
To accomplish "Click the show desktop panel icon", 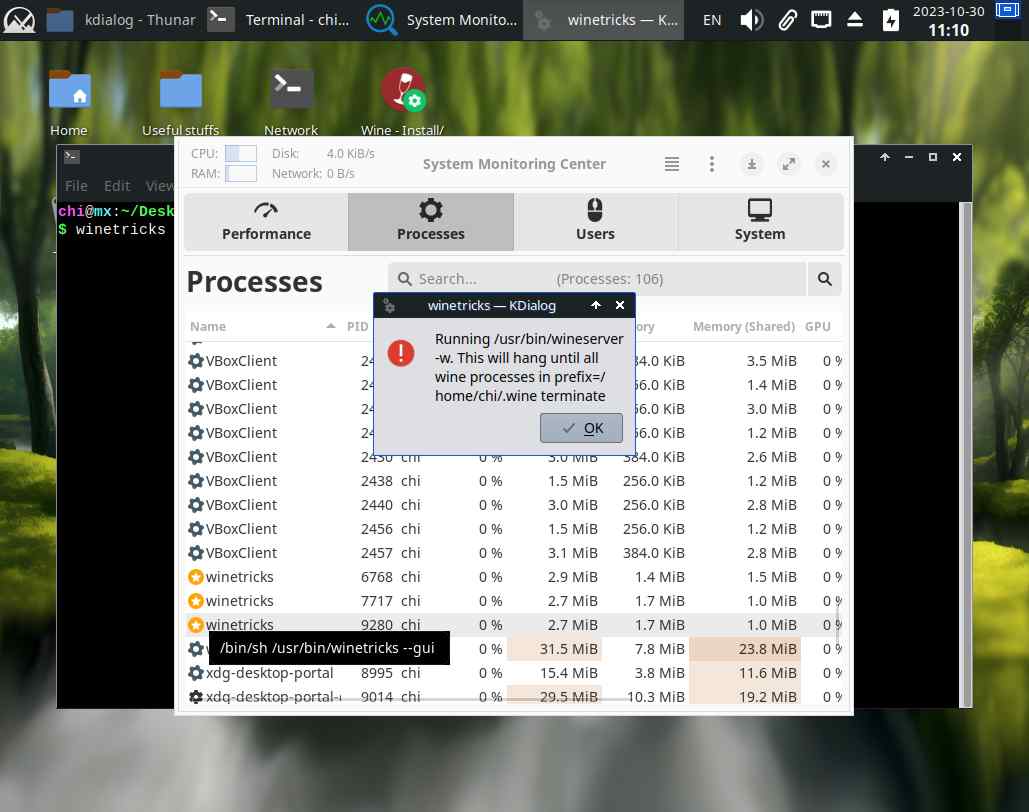I will click(1007, 11).
